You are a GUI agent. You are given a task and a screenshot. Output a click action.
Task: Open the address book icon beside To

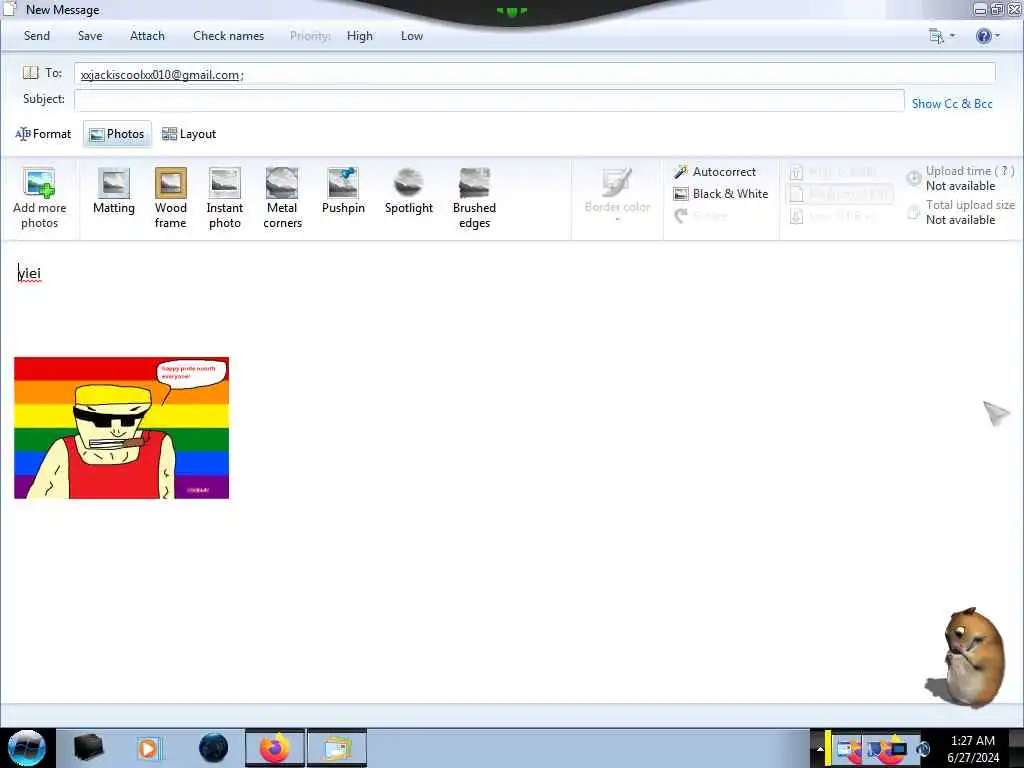click(31, 72)
